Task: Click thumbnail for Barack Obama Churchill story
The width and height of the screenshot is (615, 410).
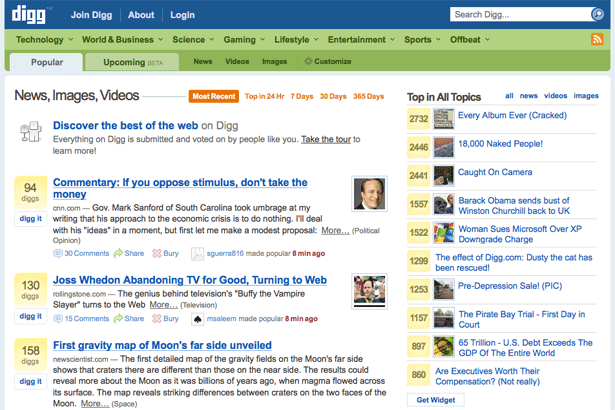Action: (x=444, y=204)
